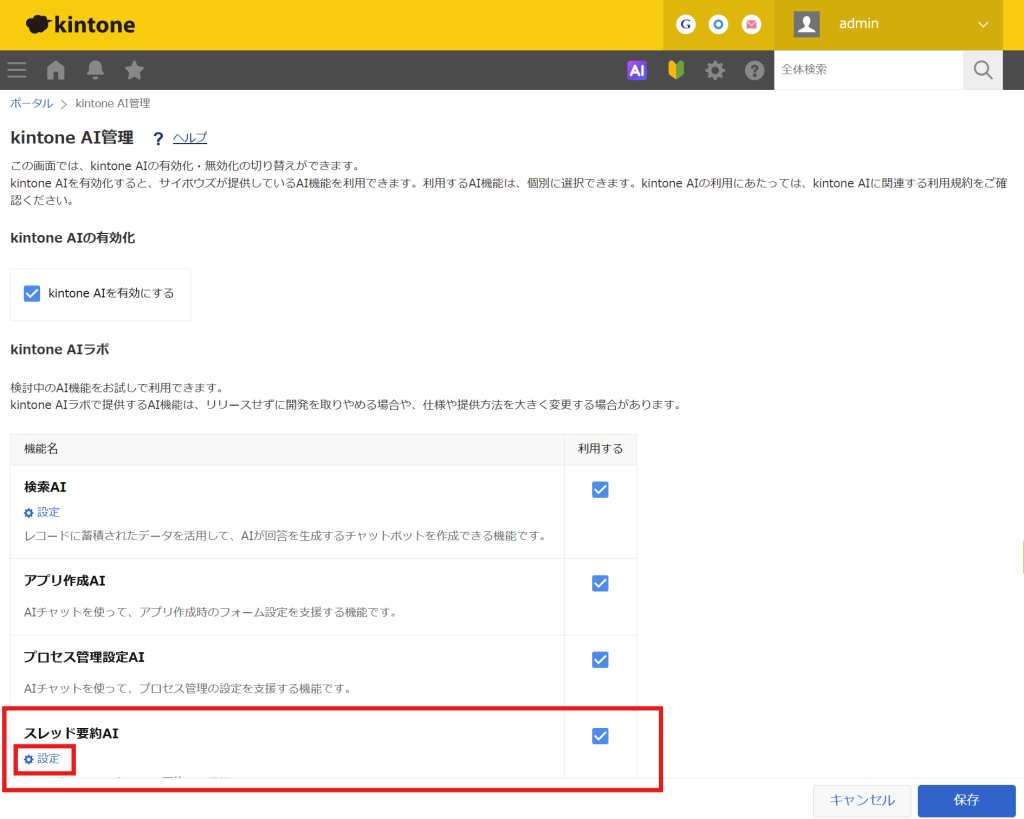Follow the ポータル breadcrumb link
1024x819 pixels.
[31, 103]
